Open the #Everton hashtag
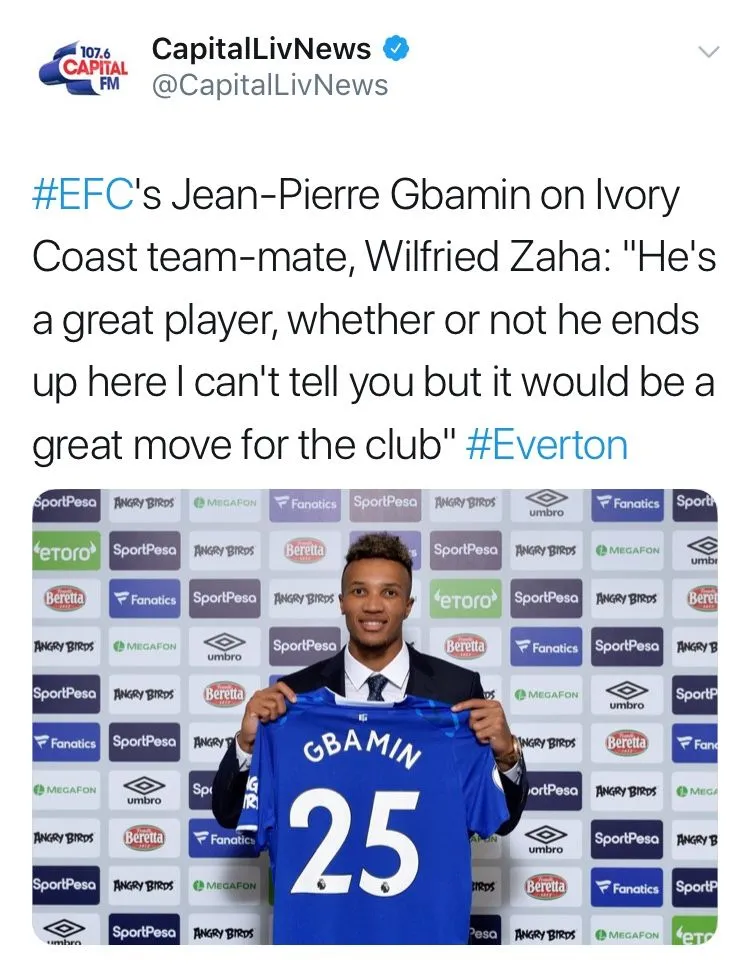 point(547,444)
